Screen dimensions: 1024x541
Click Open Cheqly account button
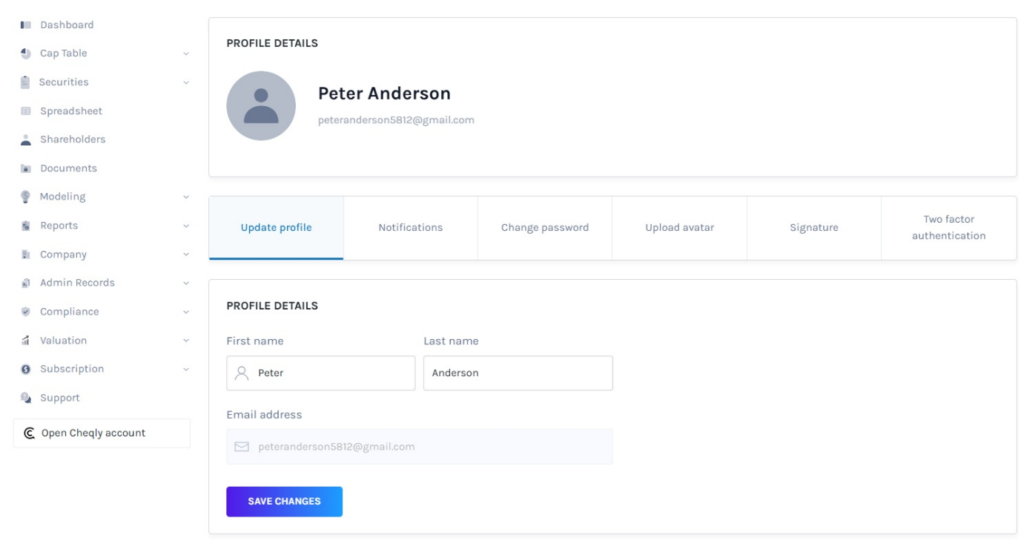(x=102, y=433)
